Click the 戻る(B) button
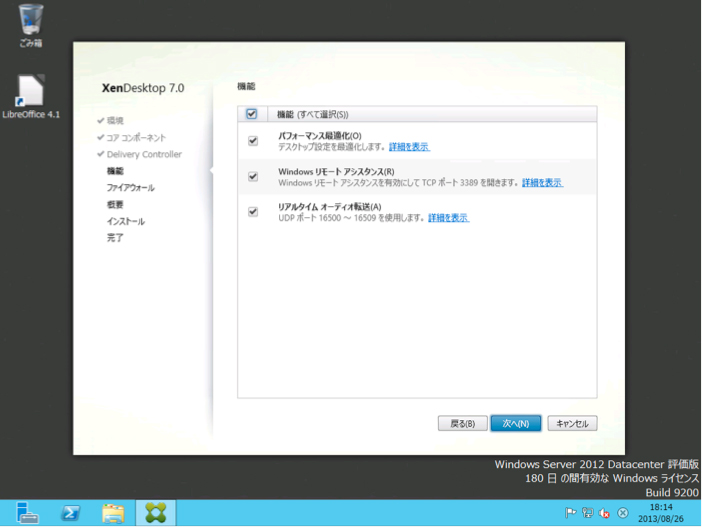Image resolution: width=702 pixels, height=527 pixels. [462, 424]
